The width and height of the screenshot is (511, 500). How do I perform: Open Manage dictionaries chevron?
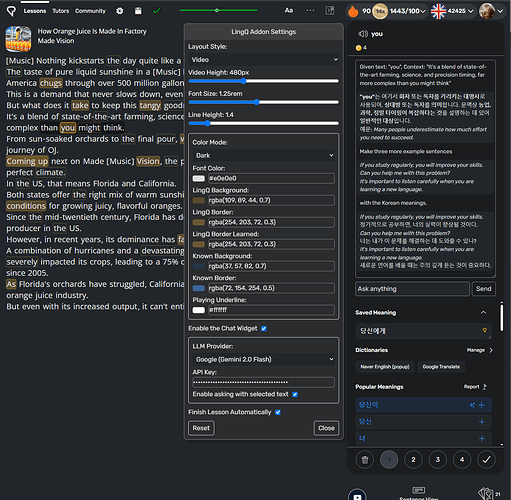pyautogui.click(x=491, y=350)
